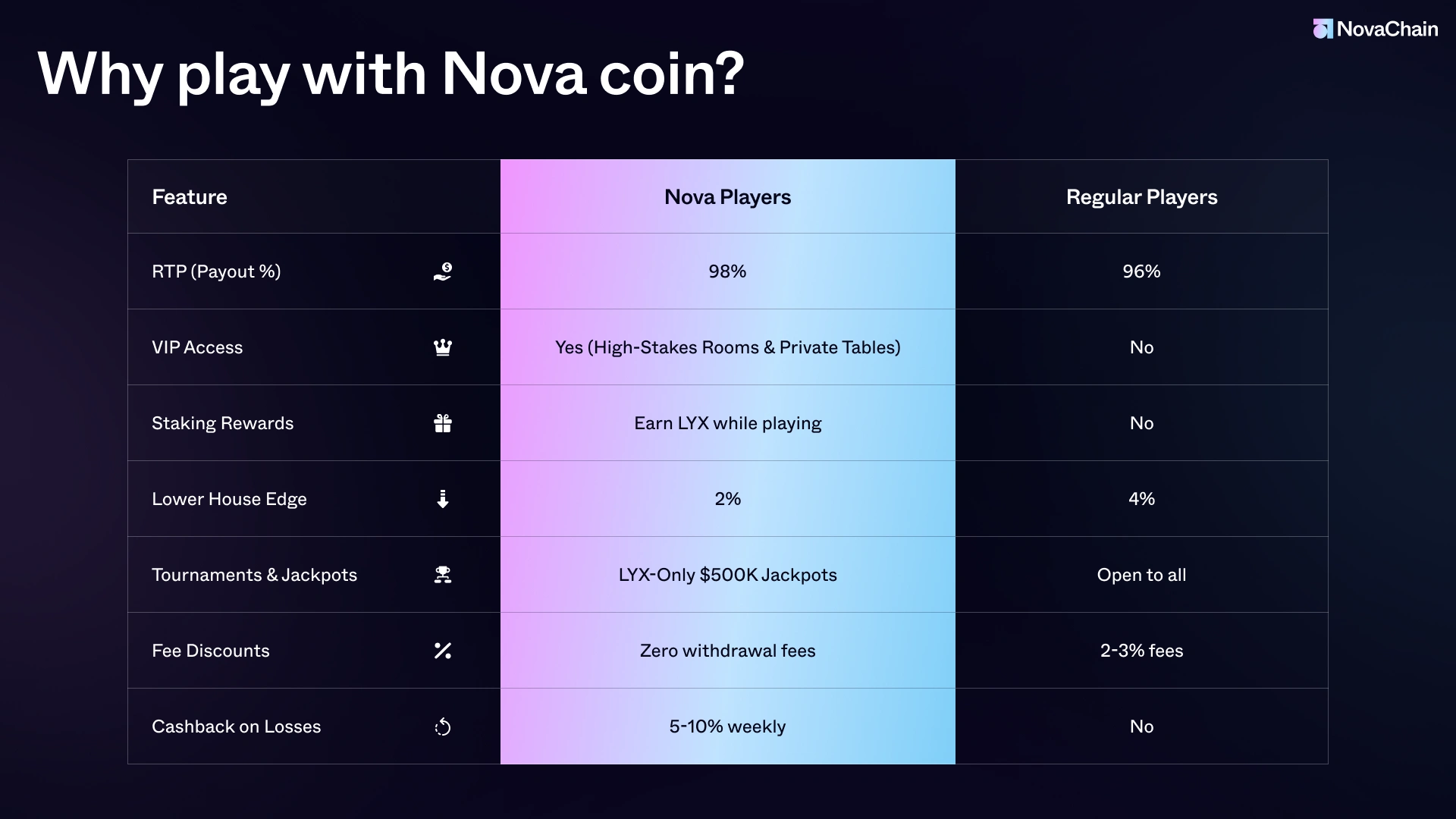
Task: Select the "Open to all" cell
Action: [1141, 575]
